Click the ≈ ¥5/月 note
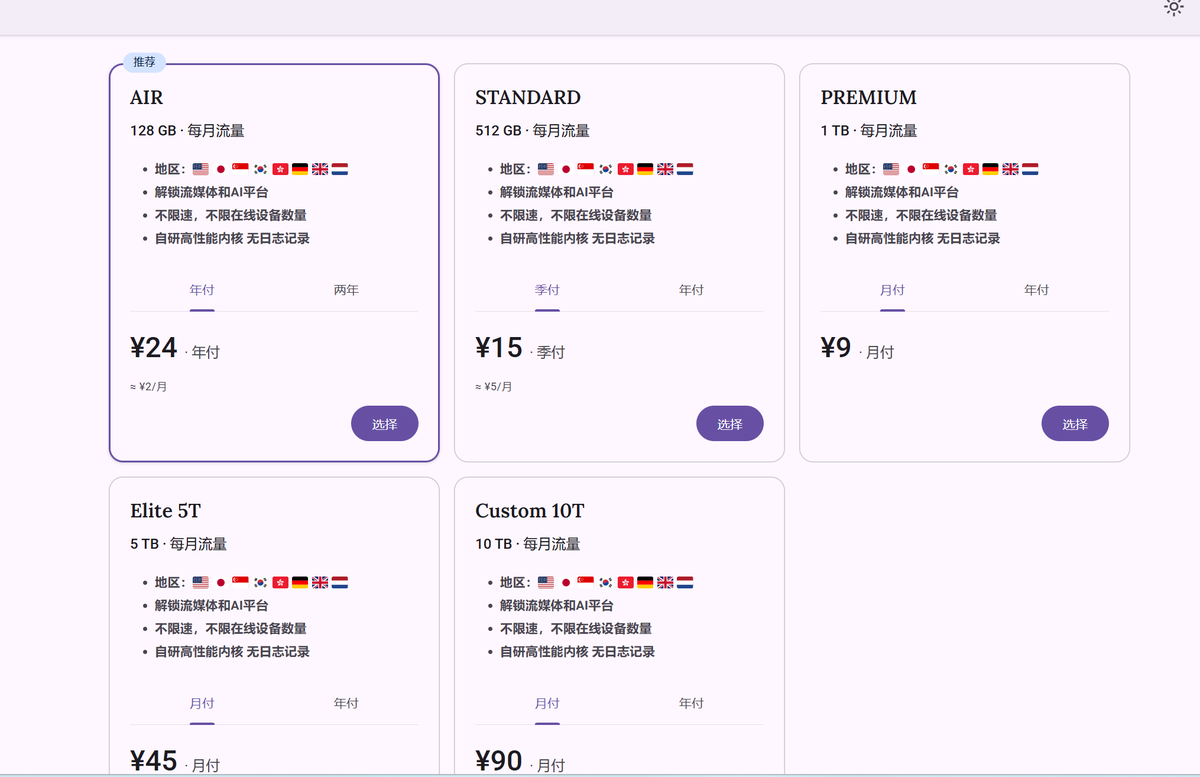Screen dimensions: 1200x777 (493, 387)
